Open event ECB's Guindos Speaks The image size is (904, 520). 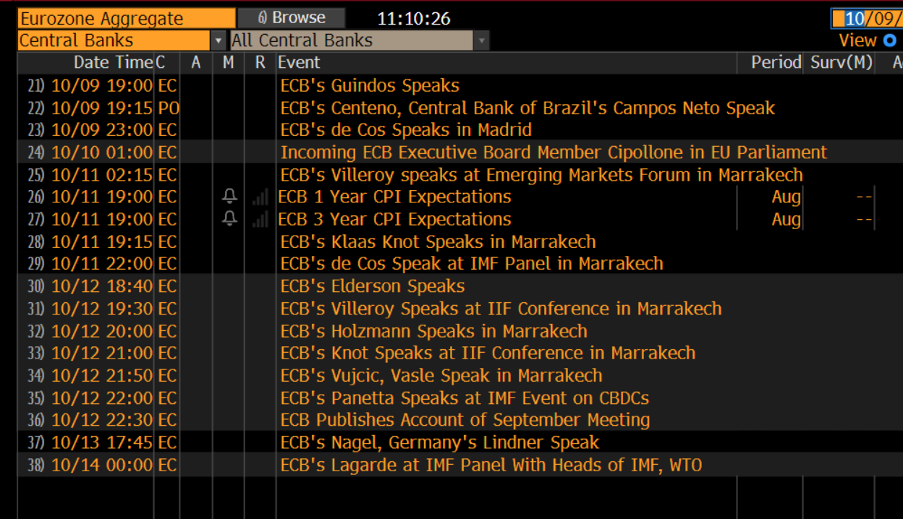click(370, 86)
